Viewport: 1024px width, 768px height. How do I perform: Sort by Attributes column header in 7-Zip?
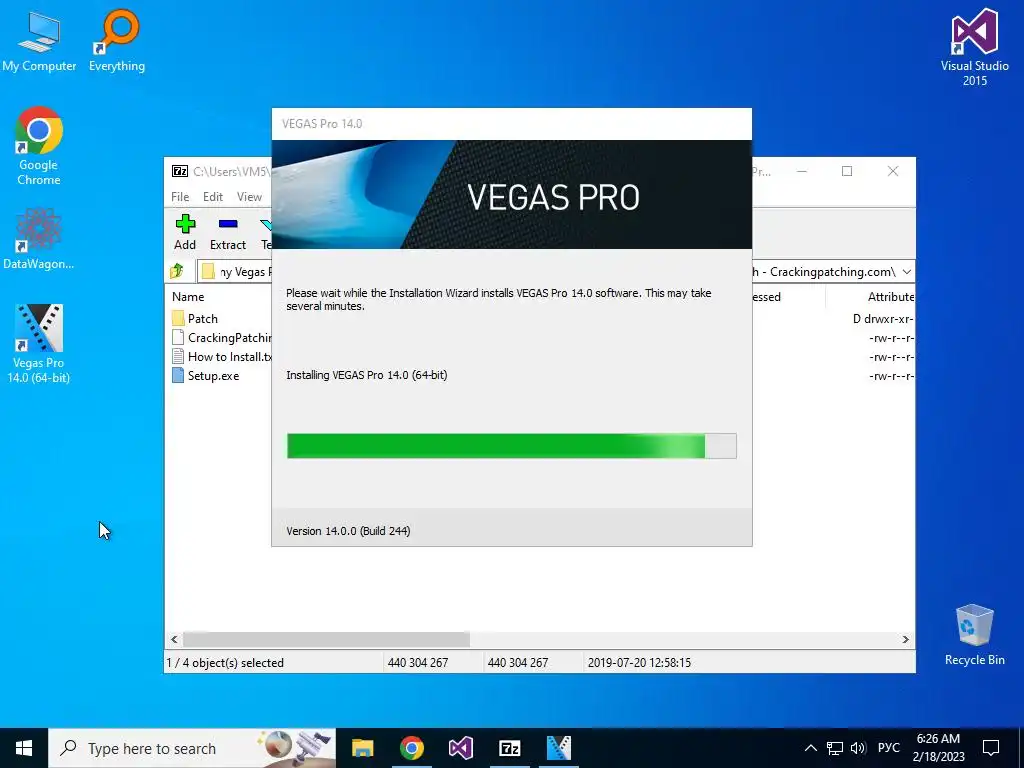coord(891,296)
